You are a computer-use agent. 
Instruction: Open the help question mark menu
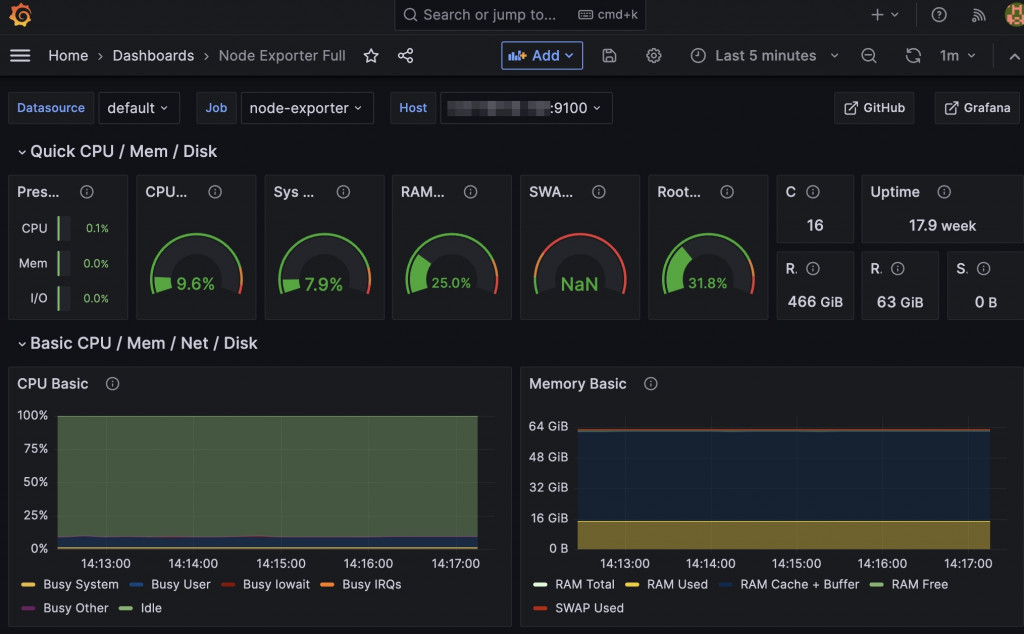coord(939,14)
